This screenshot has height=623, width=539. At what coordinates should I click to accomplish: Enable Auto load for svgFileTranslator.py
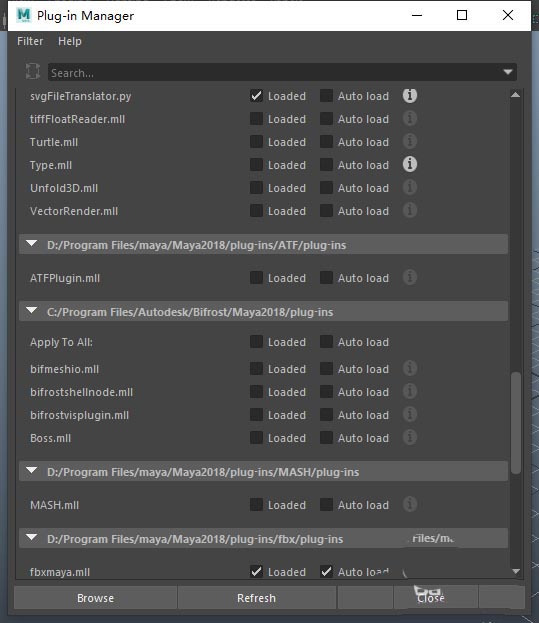(326, 96)
